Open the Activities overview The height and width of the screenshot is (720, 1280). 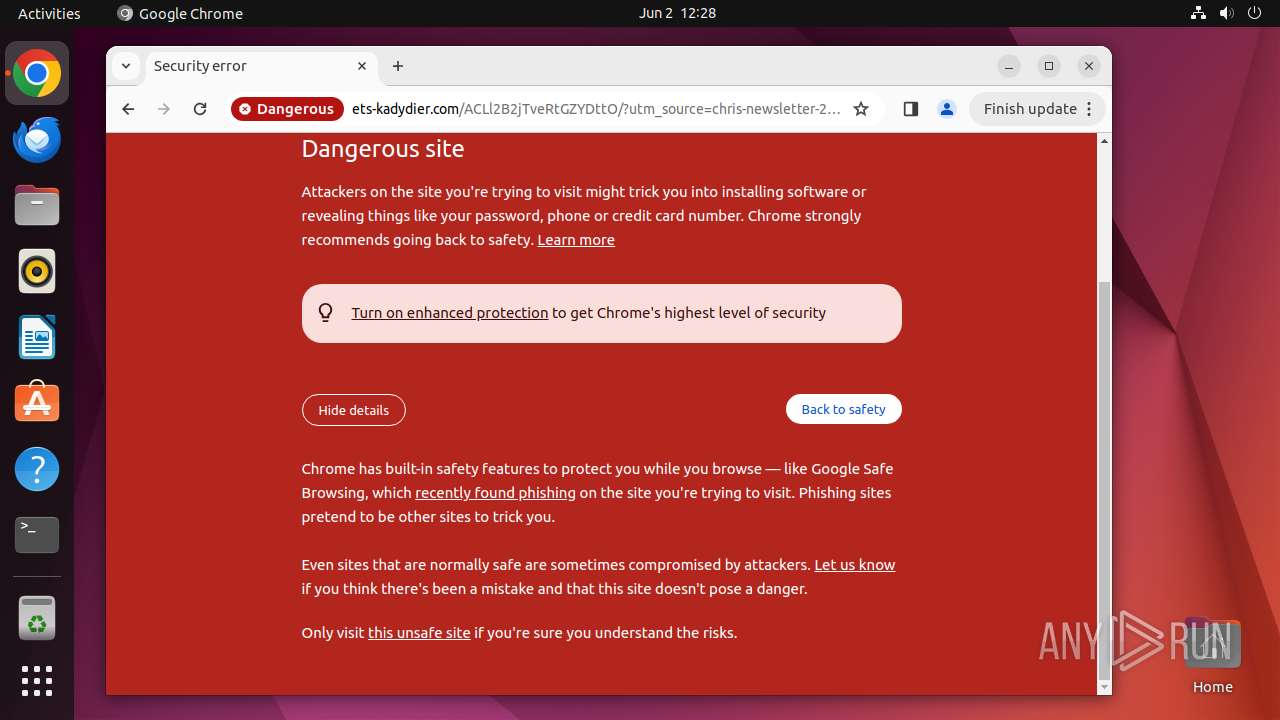point(49,13)
